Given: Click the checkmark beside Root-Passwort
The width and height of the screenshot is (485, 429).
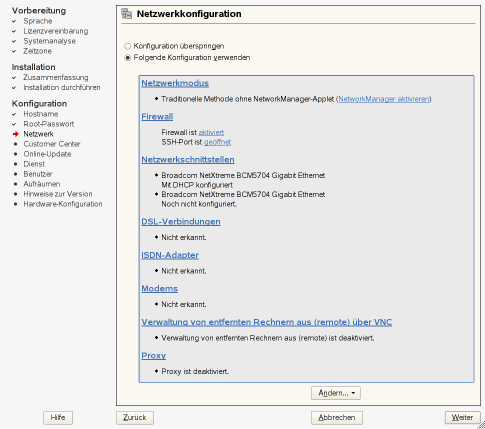Looking at the screenshot, I should tap(14, 124).
